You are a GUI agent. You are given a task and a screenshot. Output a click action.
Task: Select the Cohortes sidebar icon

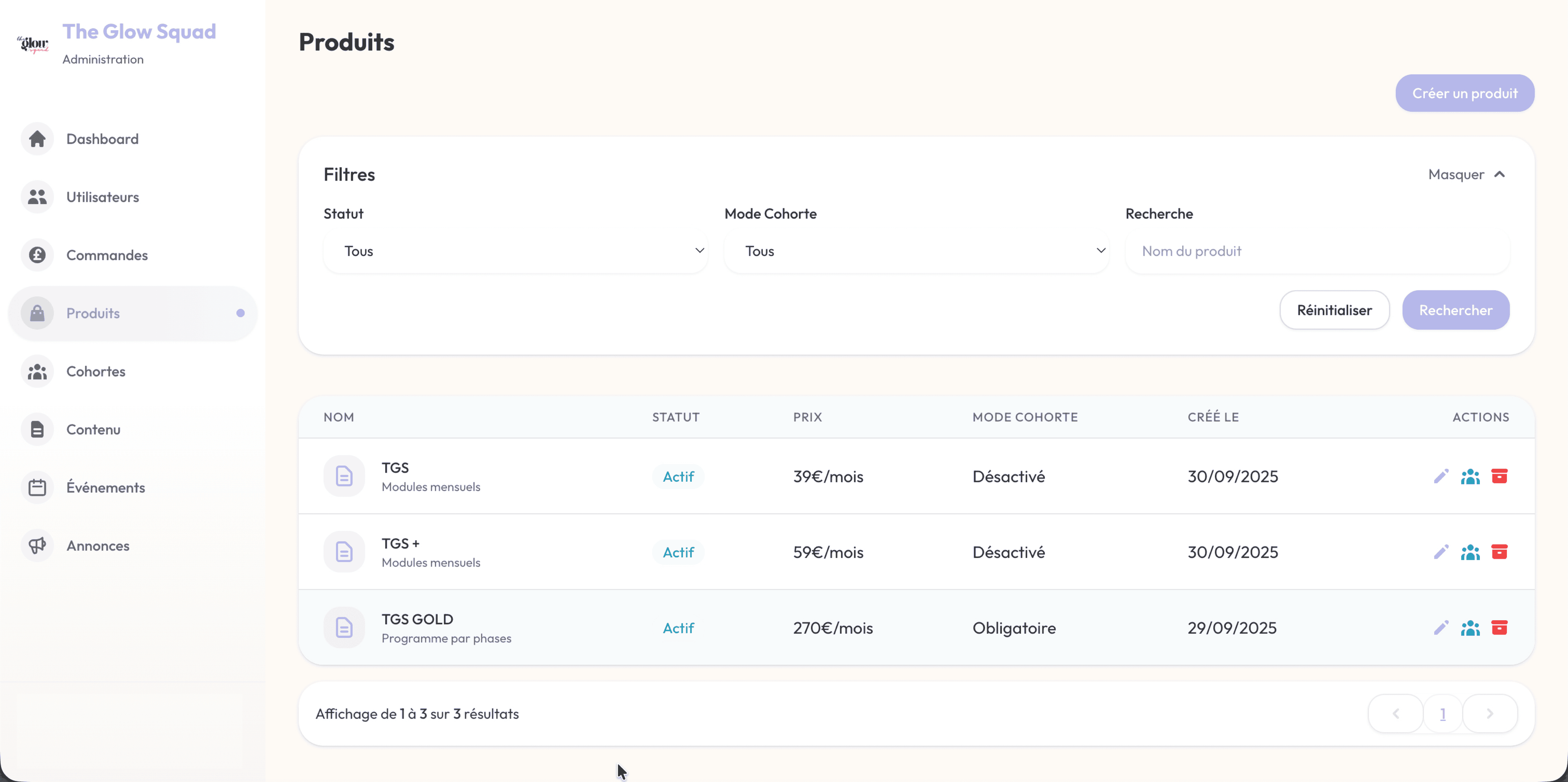click(x=36, y=371)
